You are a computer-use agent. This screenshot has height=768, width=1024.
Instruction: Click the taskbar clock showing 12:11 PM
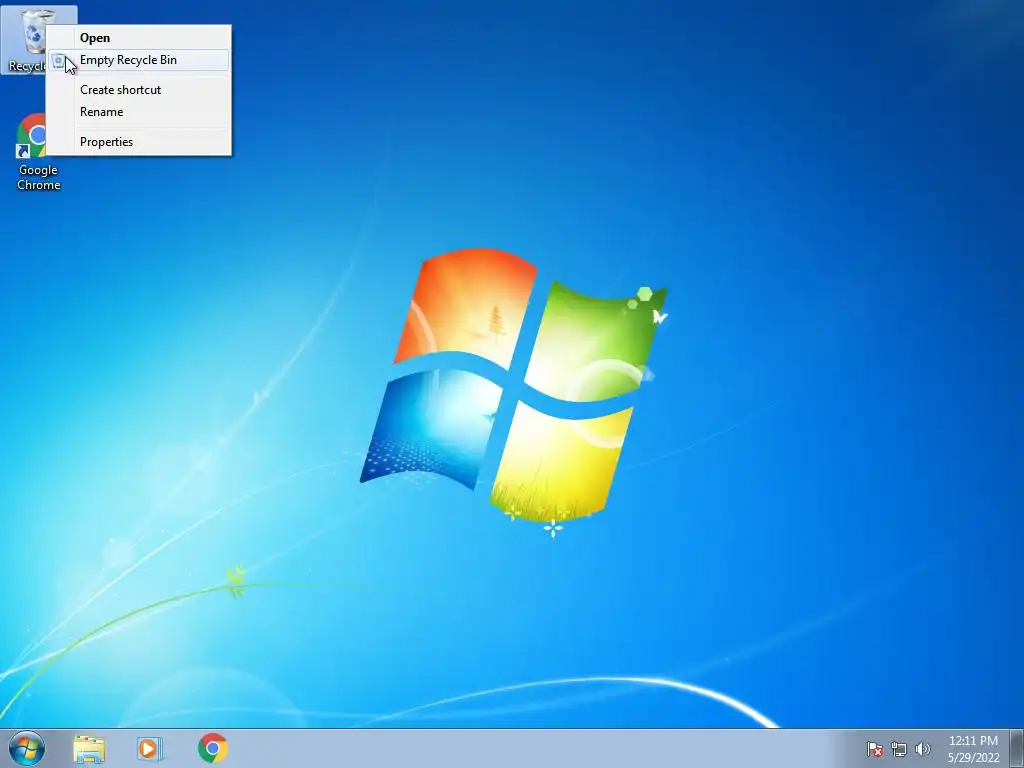(973, 749)
